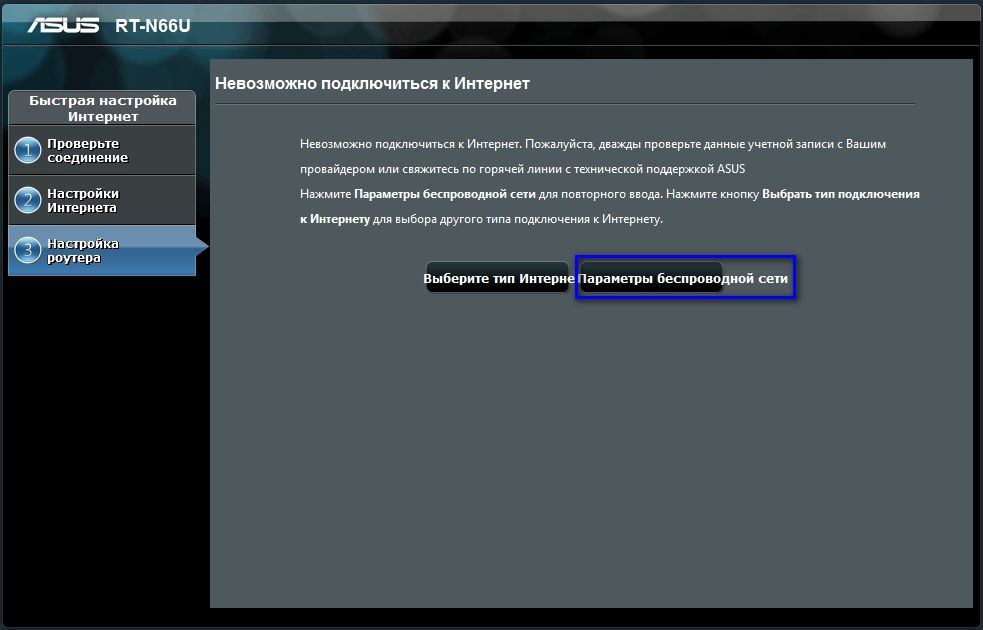
Task: Click the Быстрая настройка Интернет sidebar header
Action: [102, 108]
